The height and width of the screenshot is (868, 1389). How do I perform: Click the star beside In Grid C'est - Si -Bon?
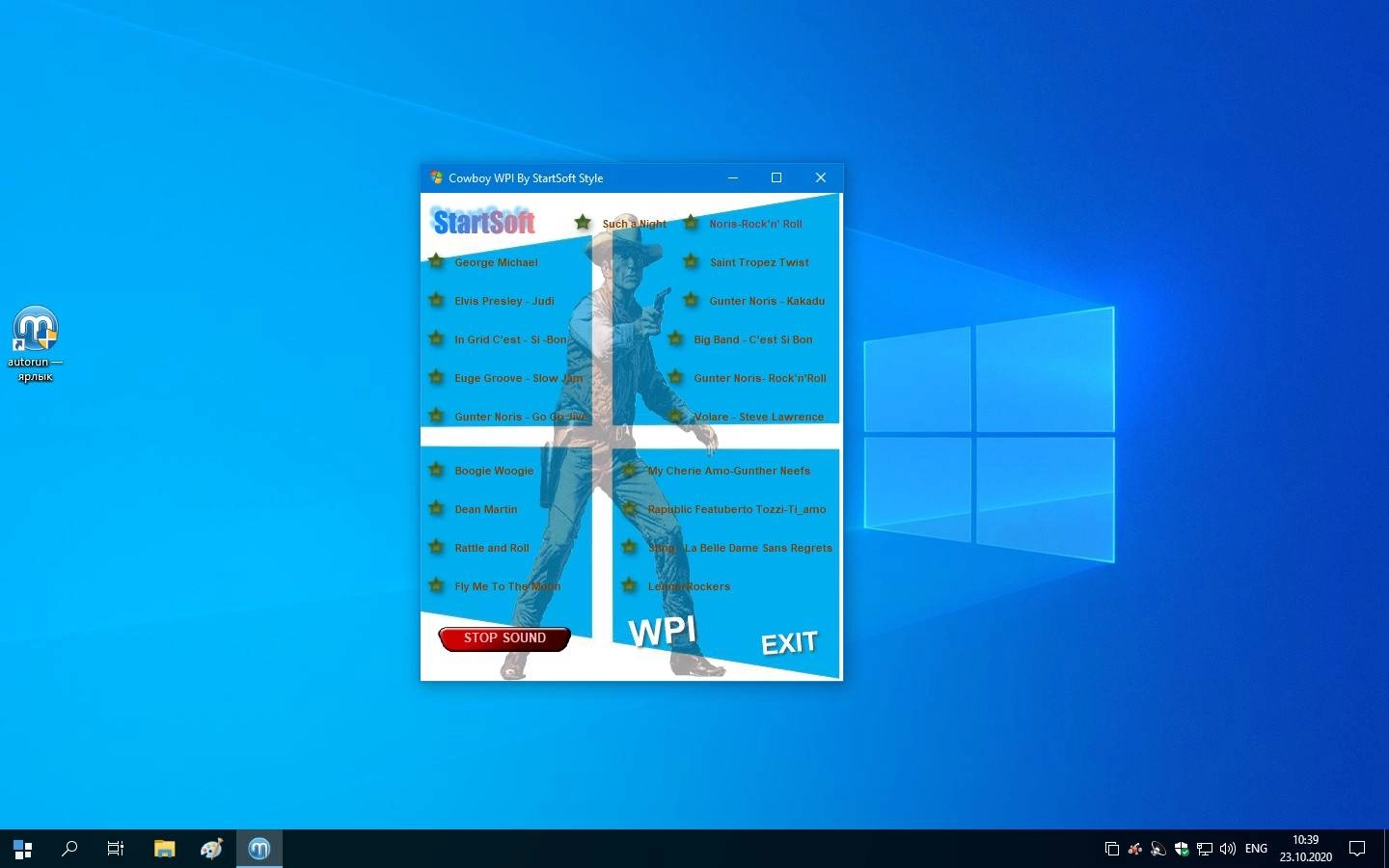click(436, 339)
